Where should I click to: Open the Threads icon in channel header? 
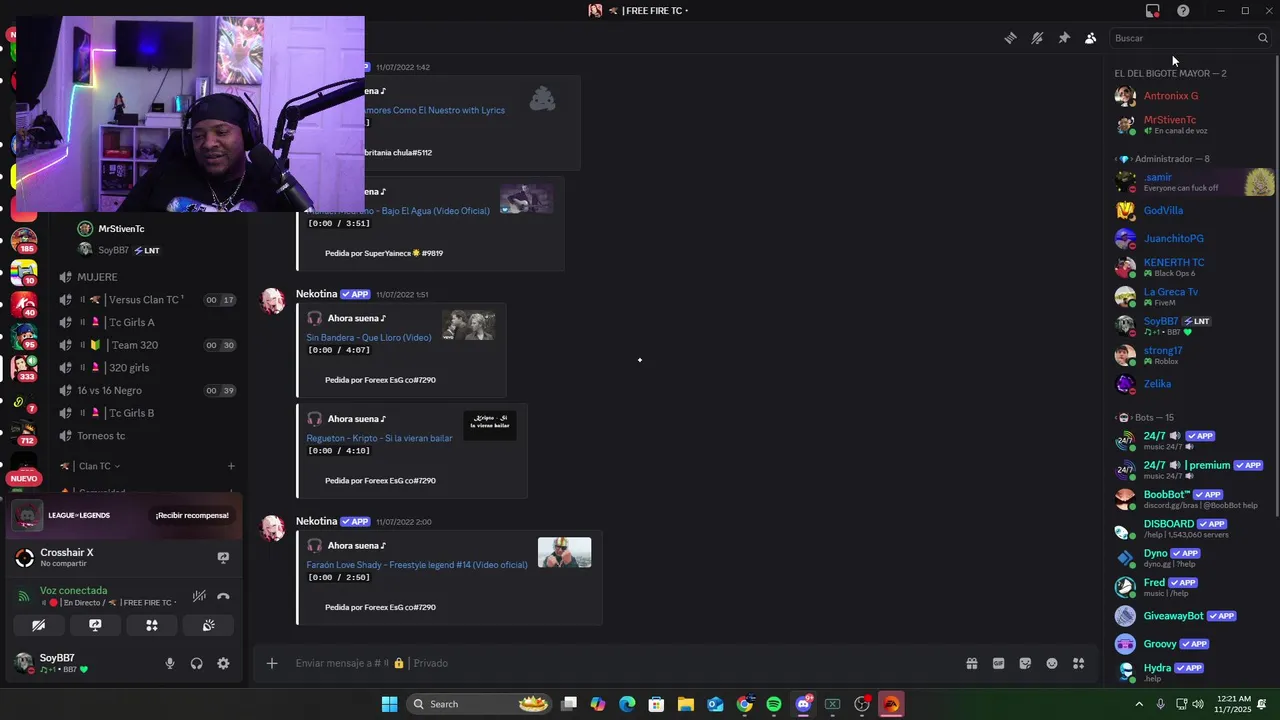click(1010, 38)
